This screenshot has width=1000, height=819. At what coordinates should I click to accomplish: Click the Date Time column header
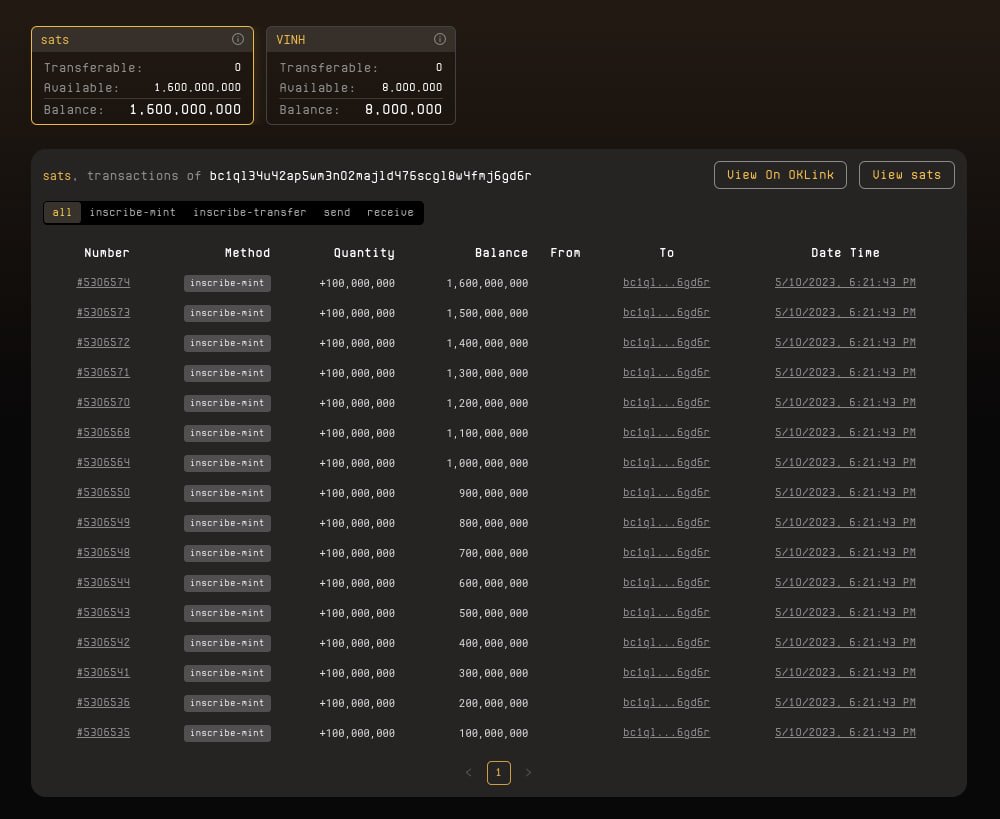(845, 253)
